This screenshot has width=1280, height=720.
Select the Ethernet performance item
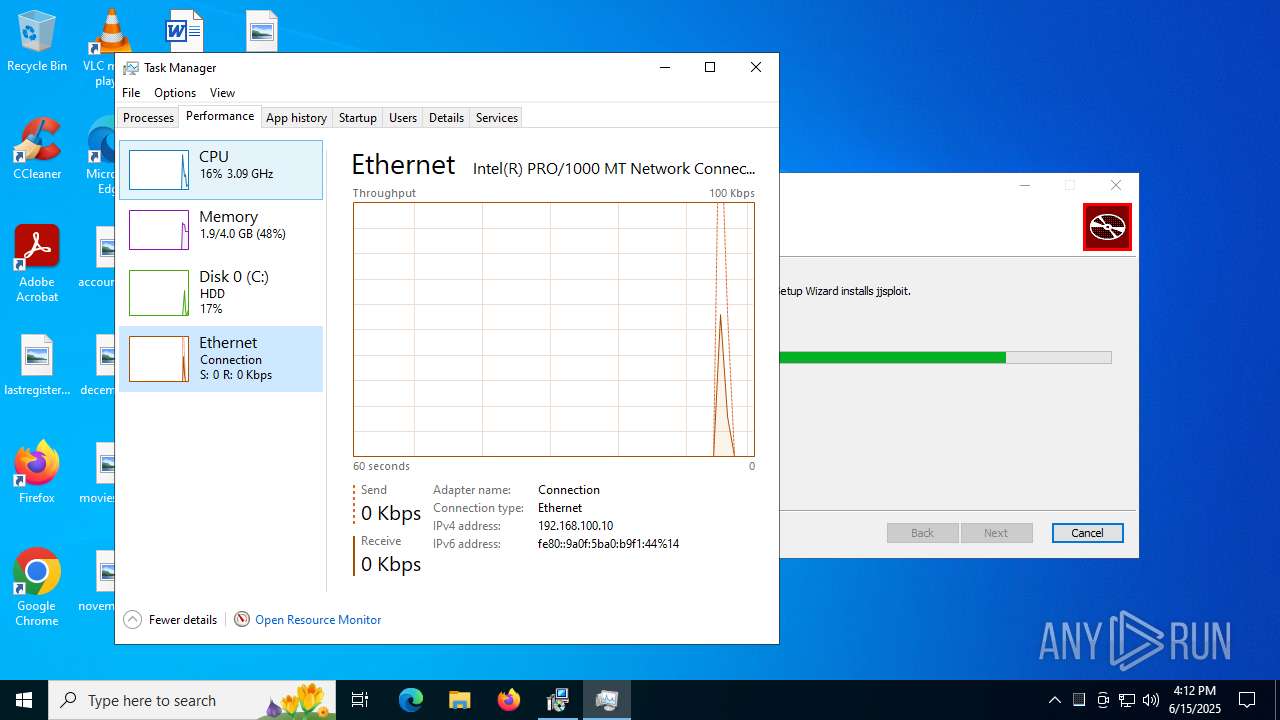221,358
